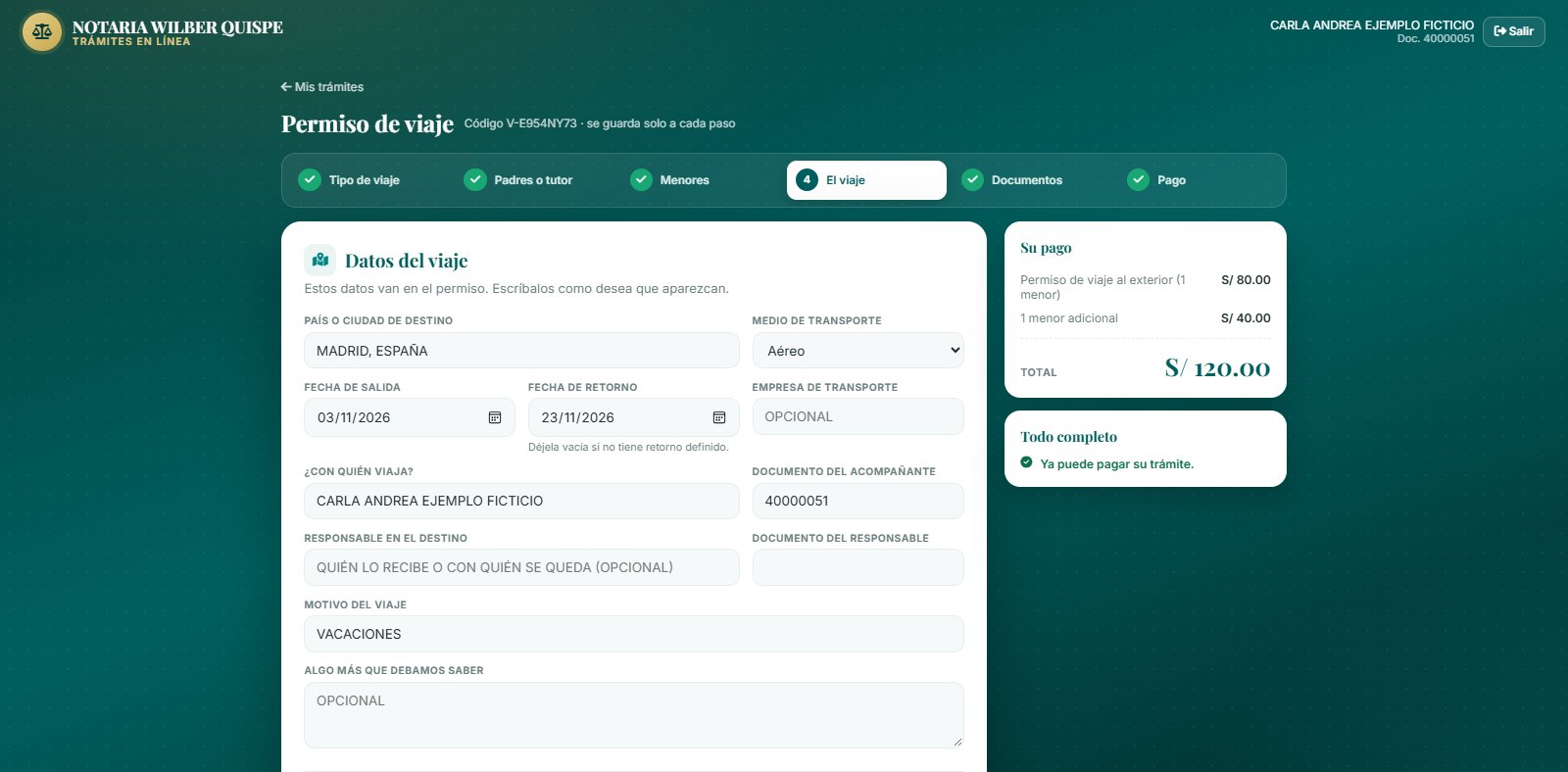The width and height of the screenshot is (1568, 772).
Task: Click the green check on Pago step
Action: (x=1138, y=180)
